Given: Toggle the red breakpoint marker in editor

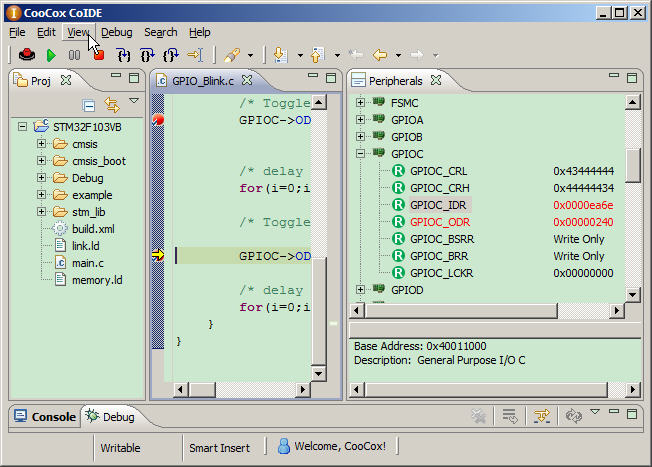Looking at the screenshot, I should point(158,120).
